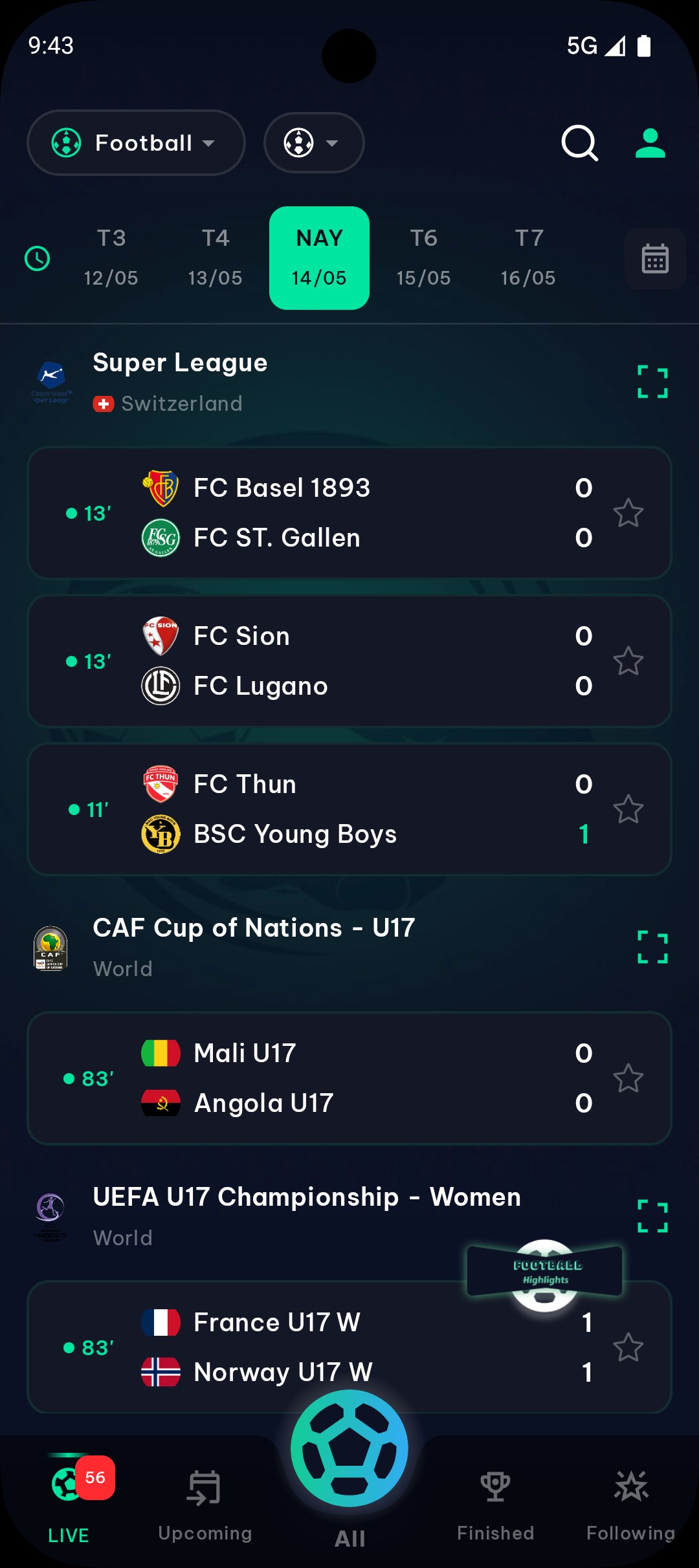Tap the clock time-sort icon
Screen dimensions: 699x1568
pyautogui.click(x=37, y=259)
